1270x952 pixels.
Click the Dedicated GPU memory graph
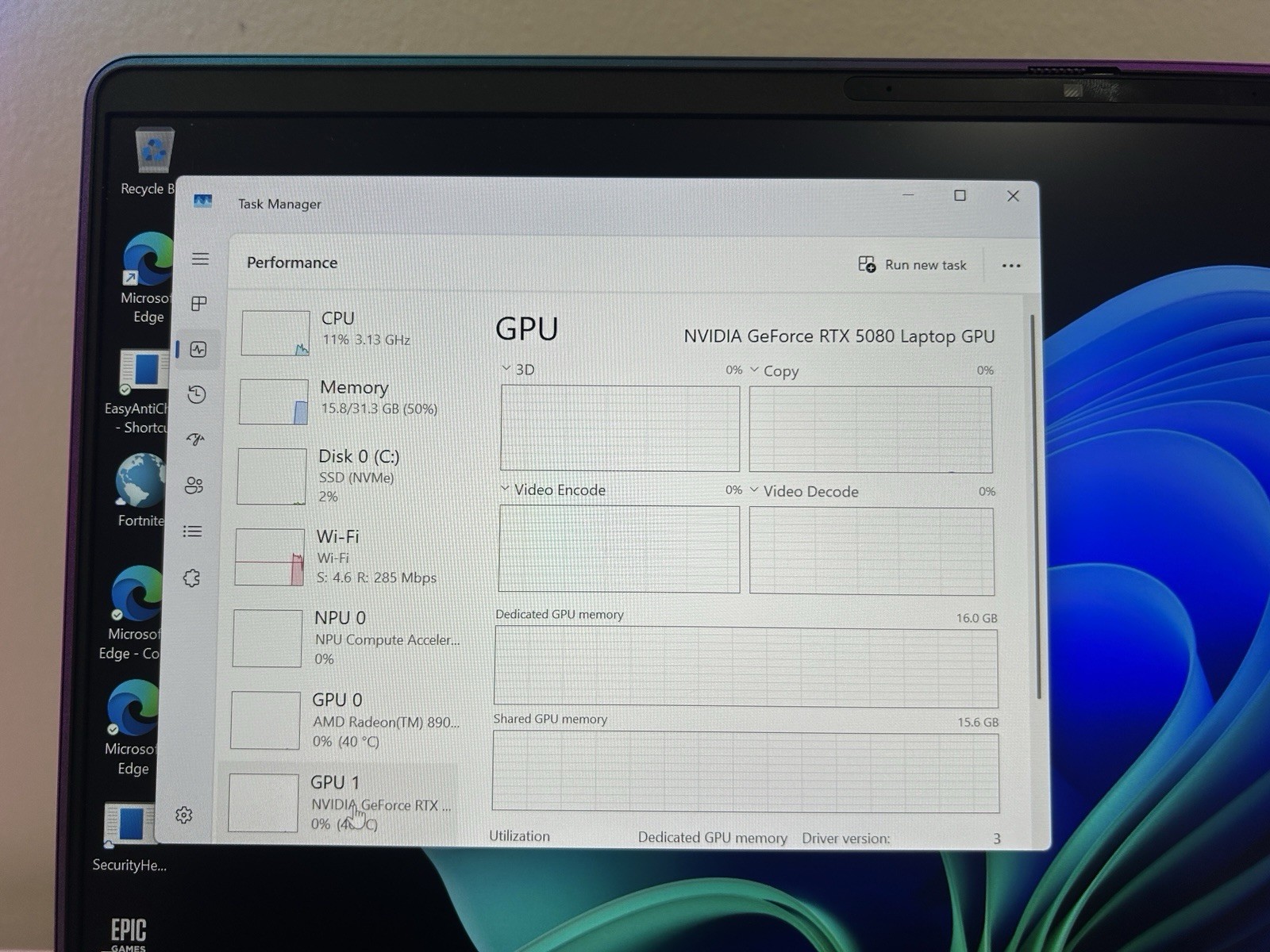[746, 667]
